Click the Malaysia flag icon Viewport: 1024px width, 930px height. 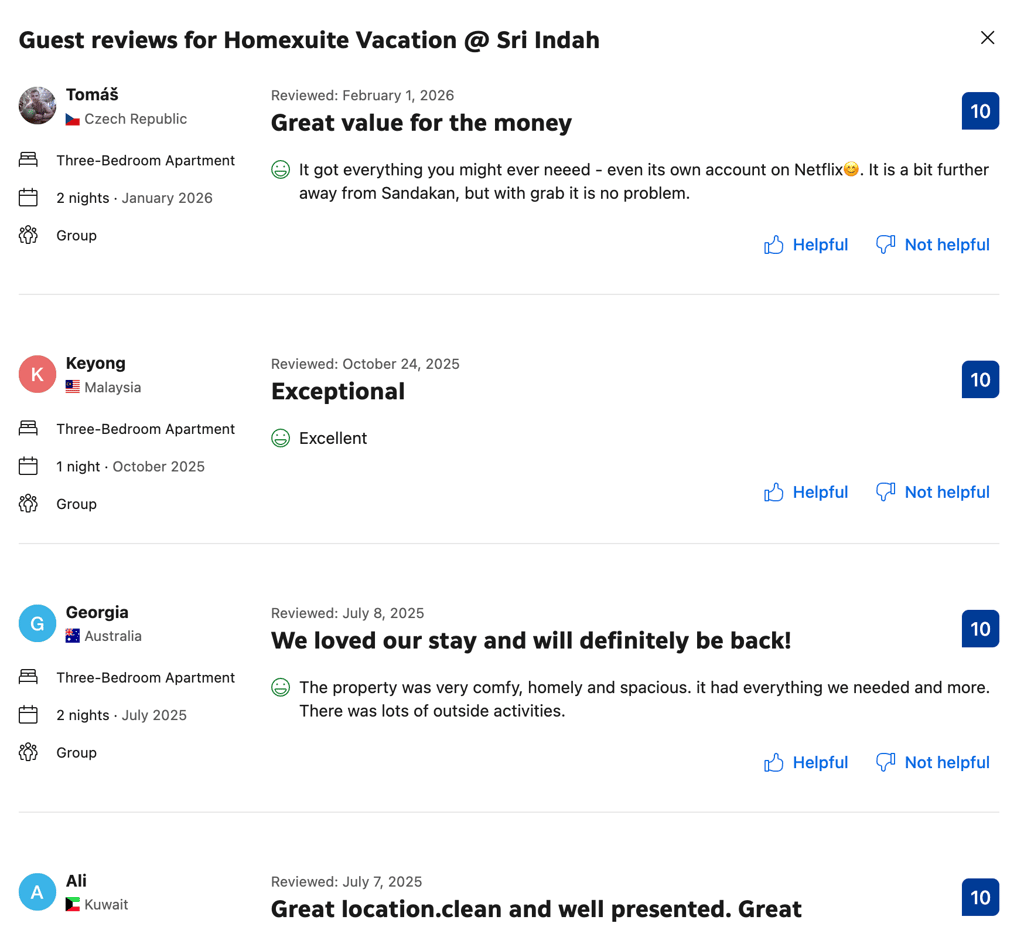pyautogui.click(x=73, y=387)
